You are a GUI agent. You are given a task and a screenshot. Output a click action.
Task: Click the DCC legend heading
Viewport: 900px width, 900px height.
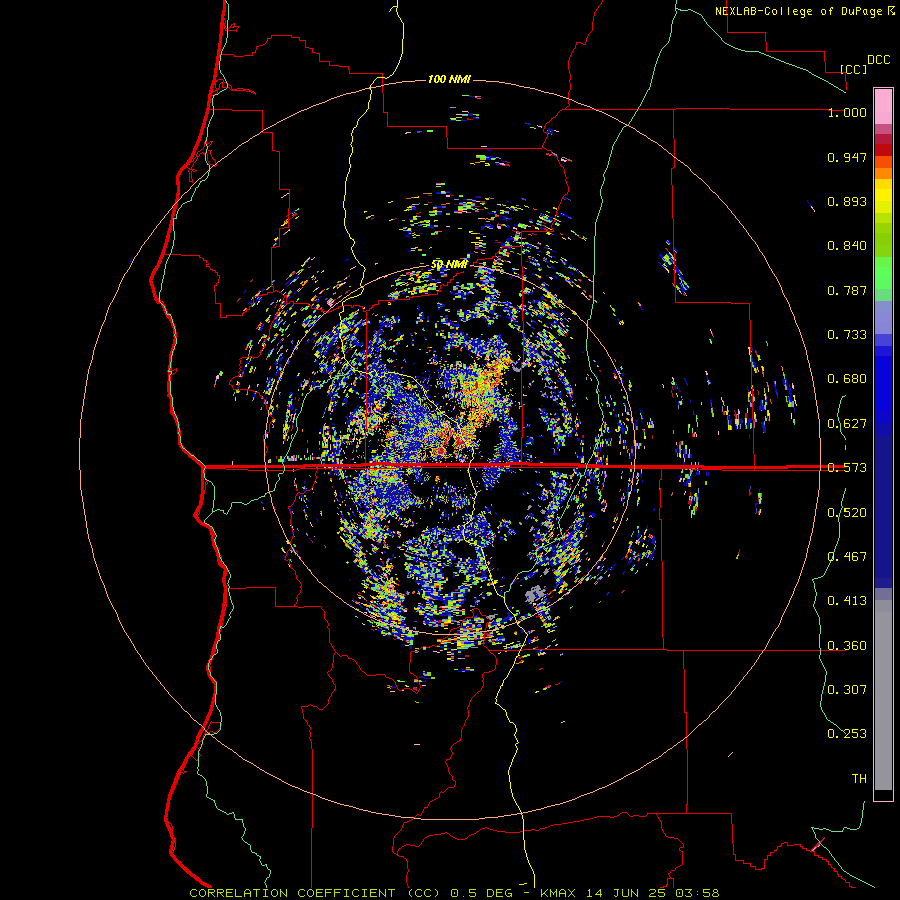[878, 60]
